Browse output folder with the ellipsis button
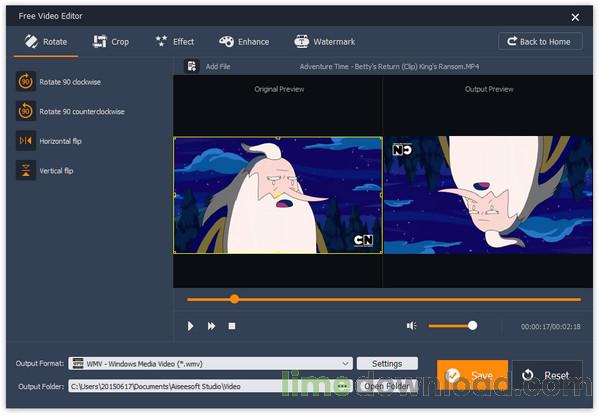The width and height of the screenshot is (599, 415). pos(343,386)
